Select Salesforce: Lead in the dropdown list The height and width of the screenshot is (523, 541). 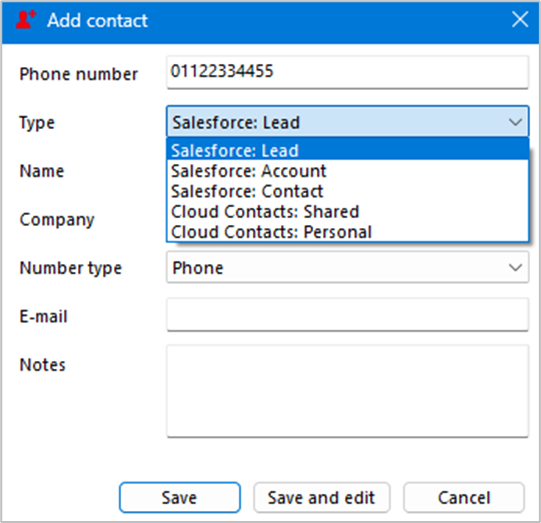click(x=347, y=150)
